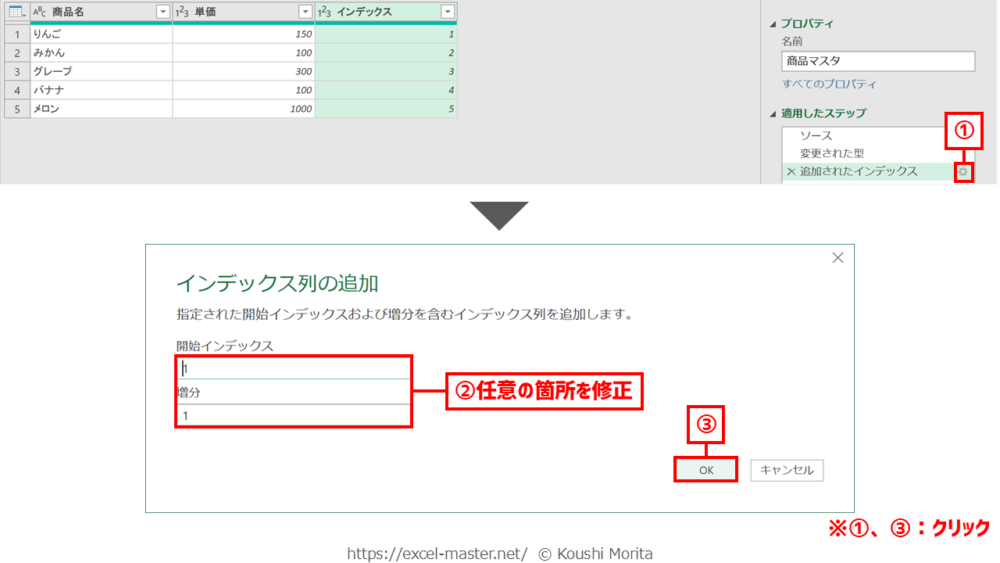Click the 増分 input field
The height and width of the screenshot is (563, 1000).
293,415
